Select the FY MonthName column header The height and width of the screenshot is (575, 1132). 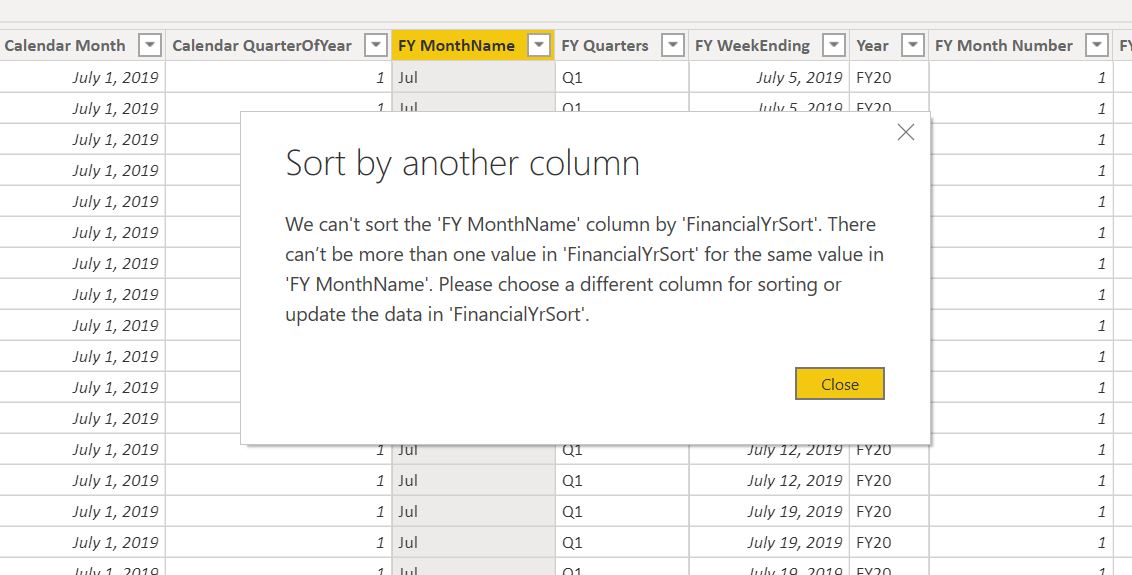click(x=456, y=46)
